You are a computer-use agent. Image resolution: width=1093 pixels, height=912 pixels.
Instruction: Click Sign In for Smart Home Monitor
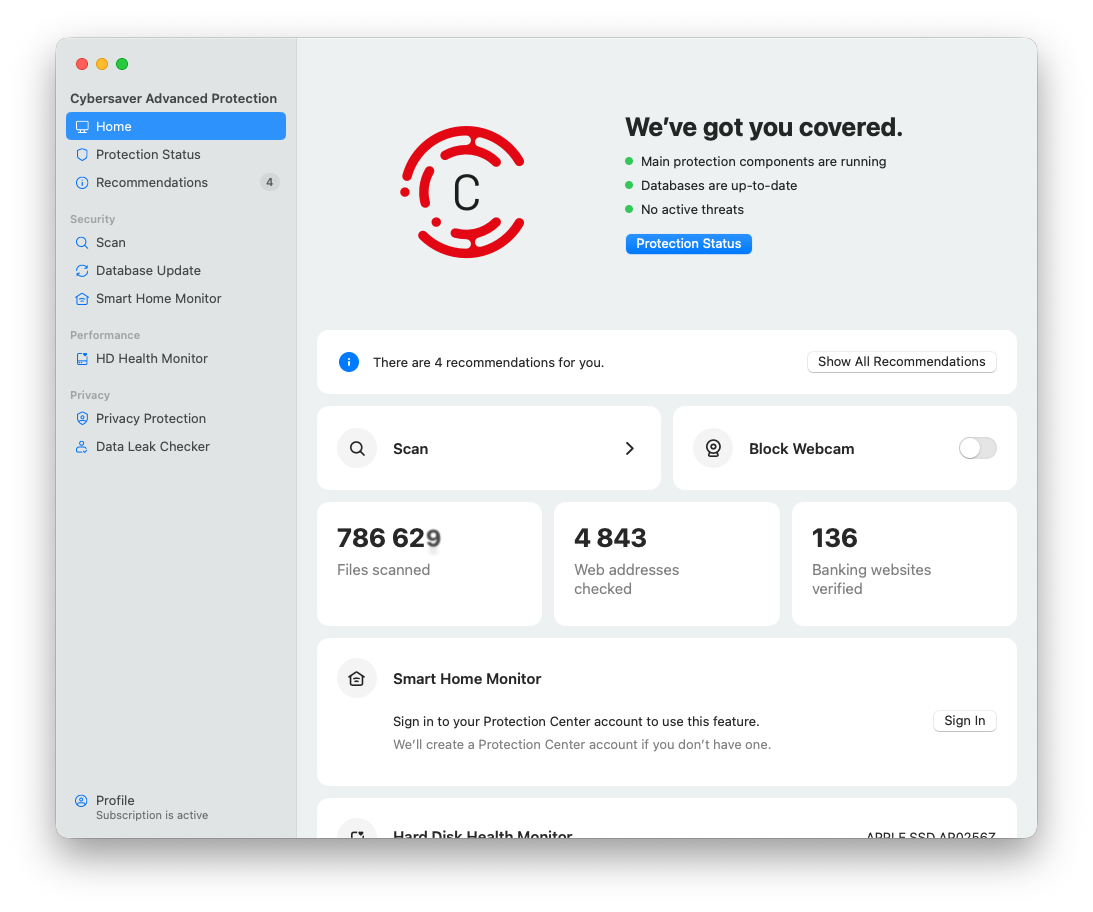(964, 721)
